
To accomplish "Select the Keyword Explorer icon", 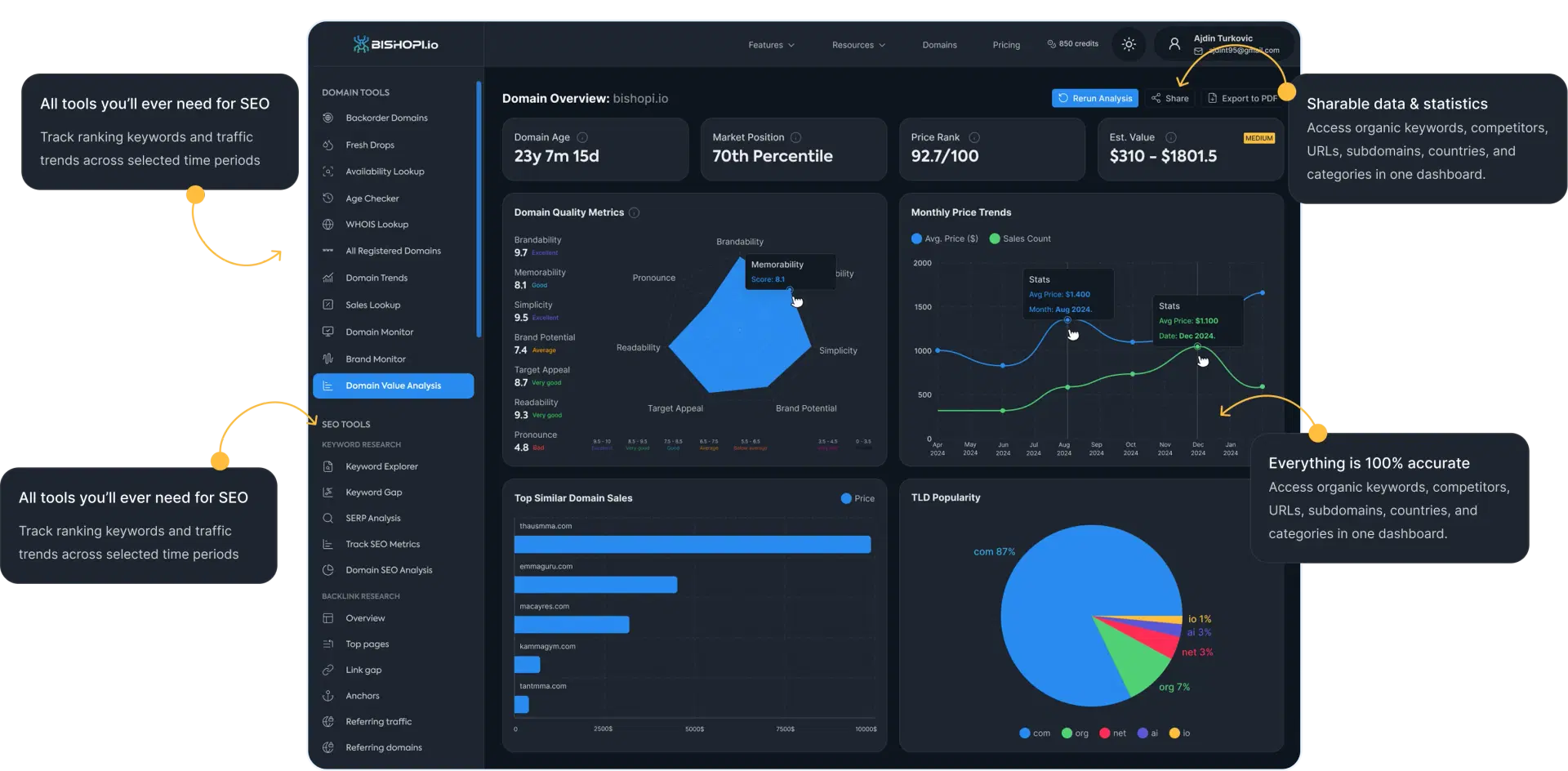I will tap(327, 466).
